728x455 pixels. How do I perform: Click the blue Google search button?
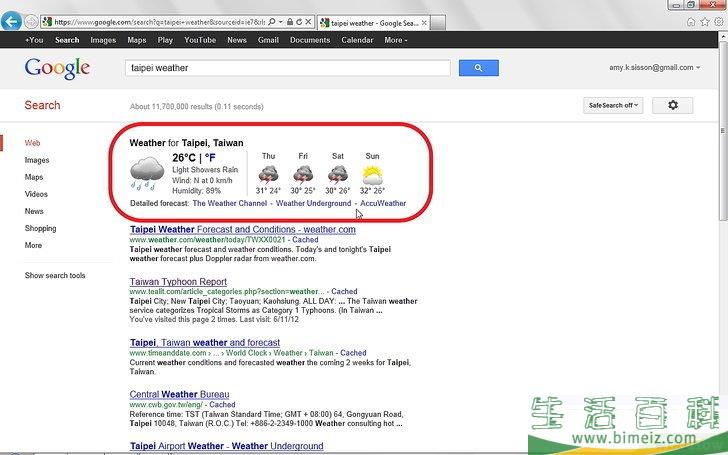[x=479, y=68]
